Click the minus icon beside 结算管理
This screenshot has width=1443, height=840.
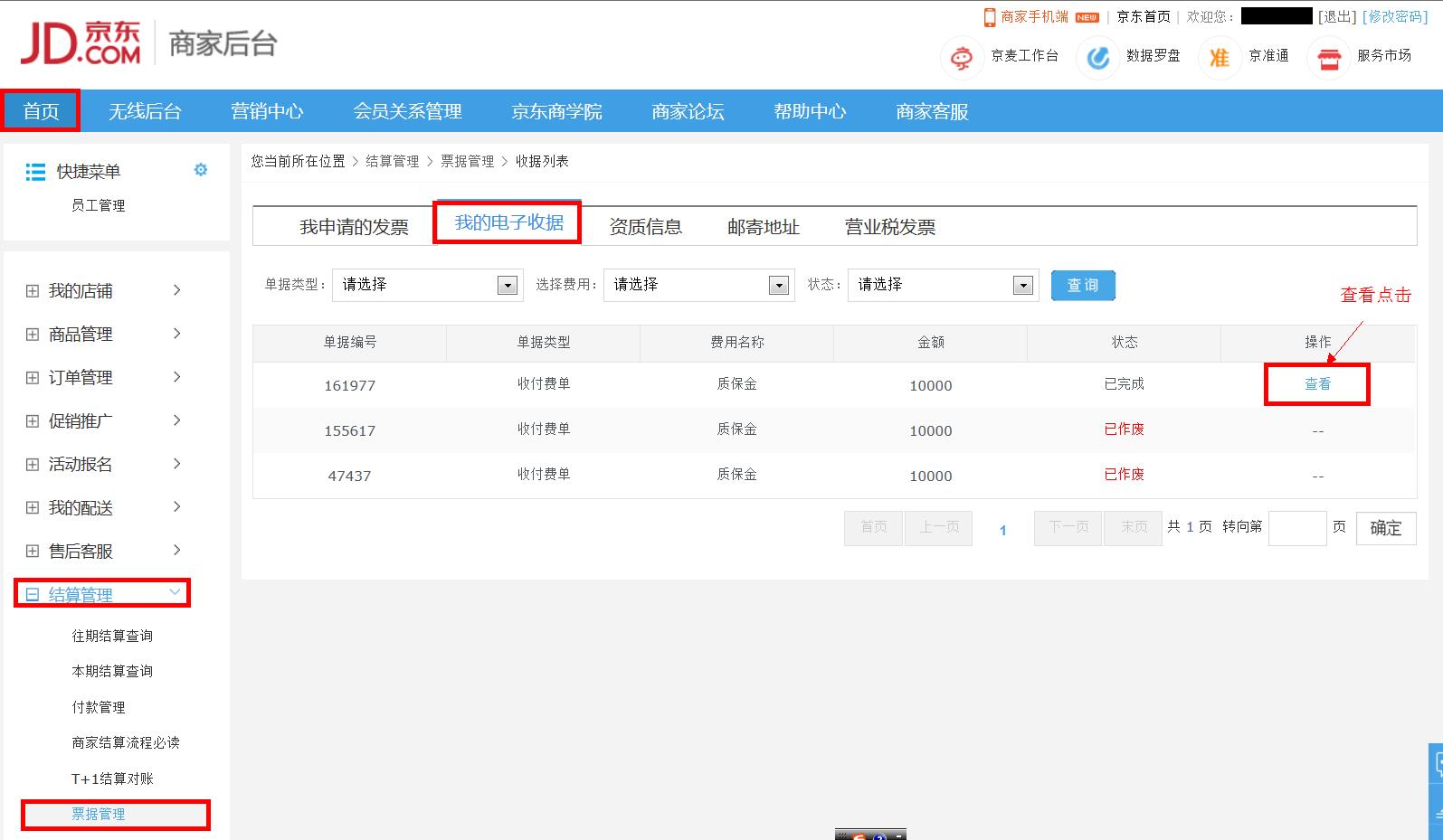[x=33, y=595]
